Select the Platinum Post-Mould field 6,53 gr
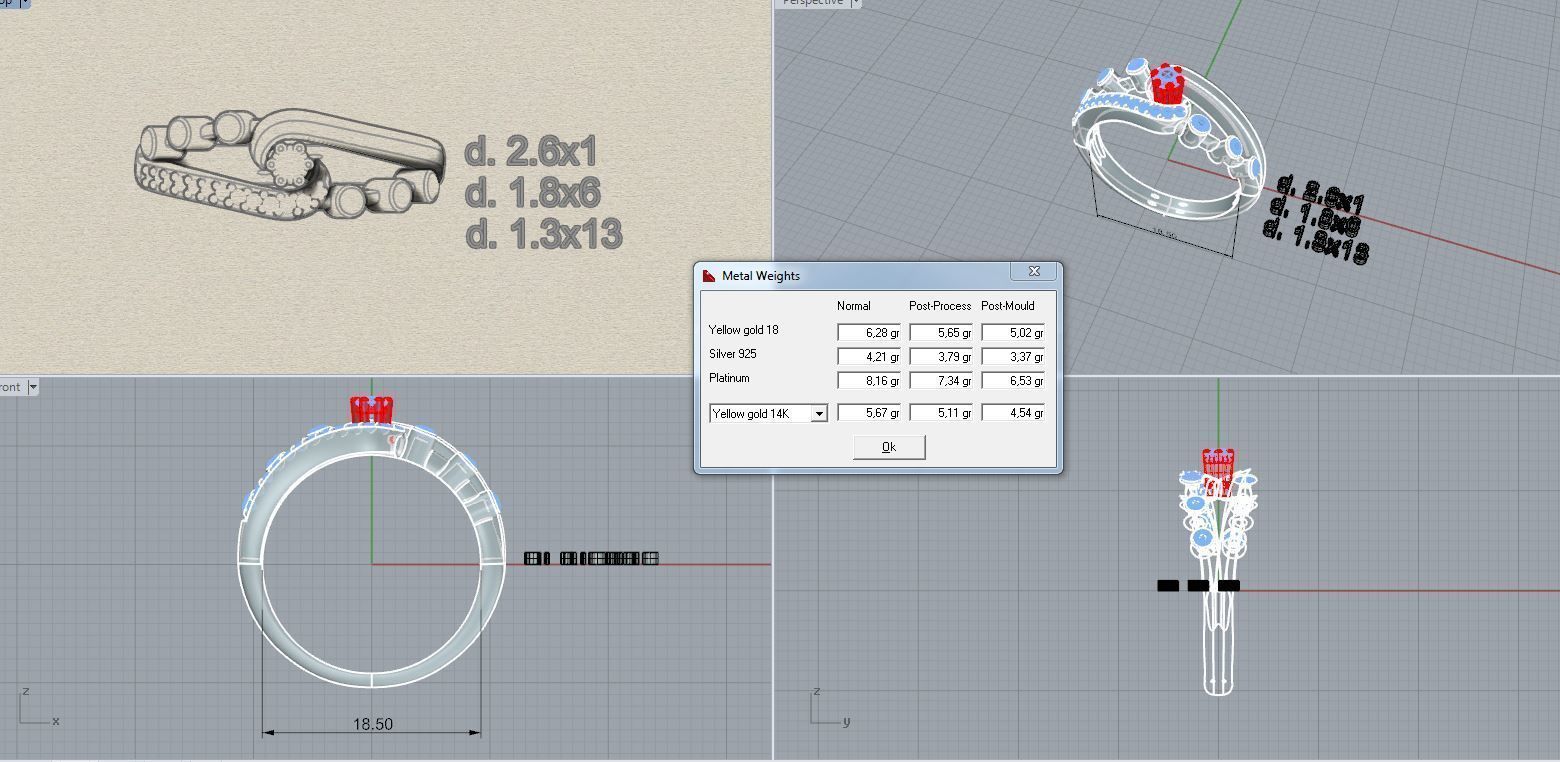1560x762 pixels. coord(1013,380)
